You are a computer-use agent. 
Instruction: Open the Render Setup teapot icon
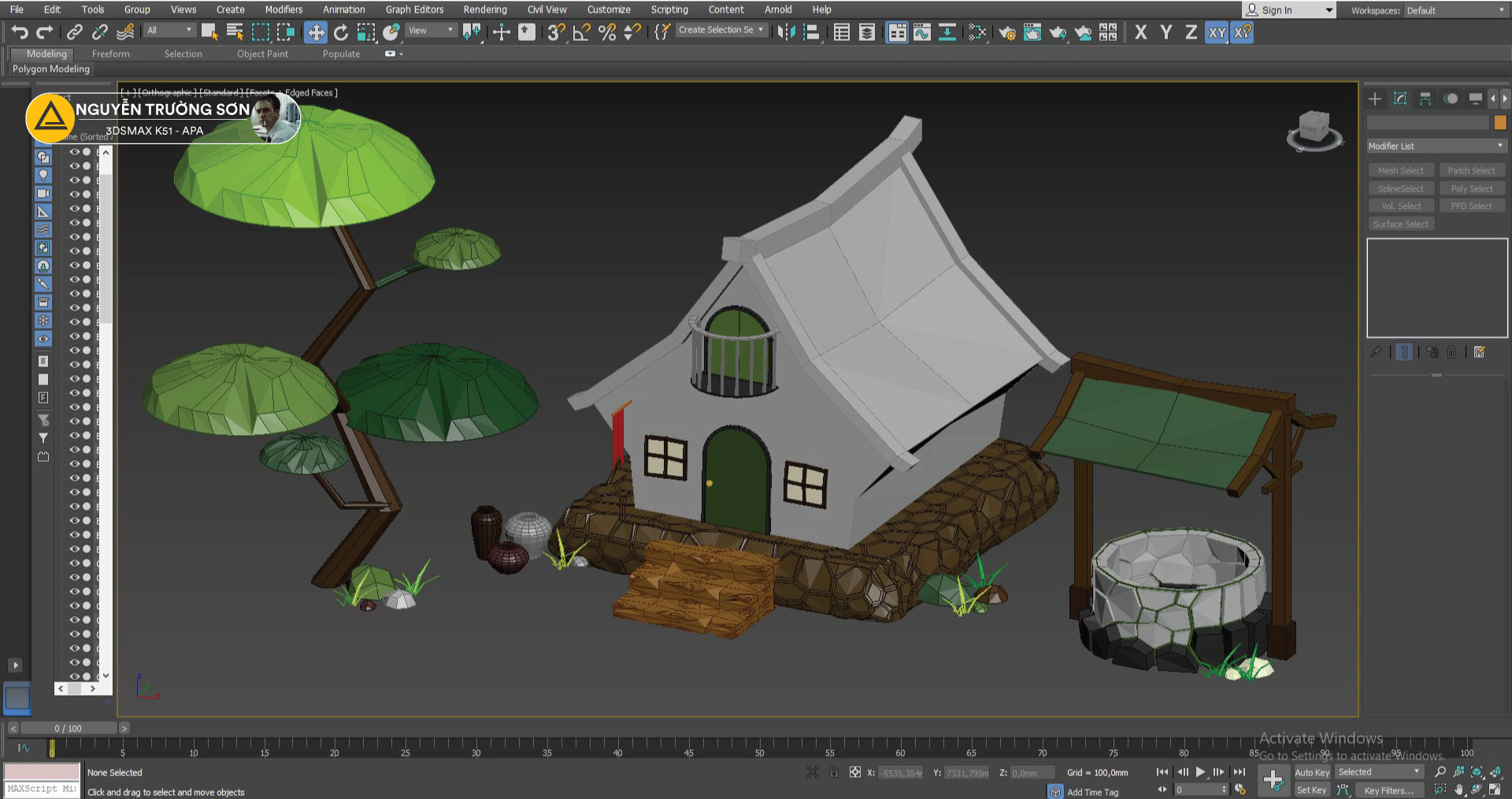(x=1006, y=32)
